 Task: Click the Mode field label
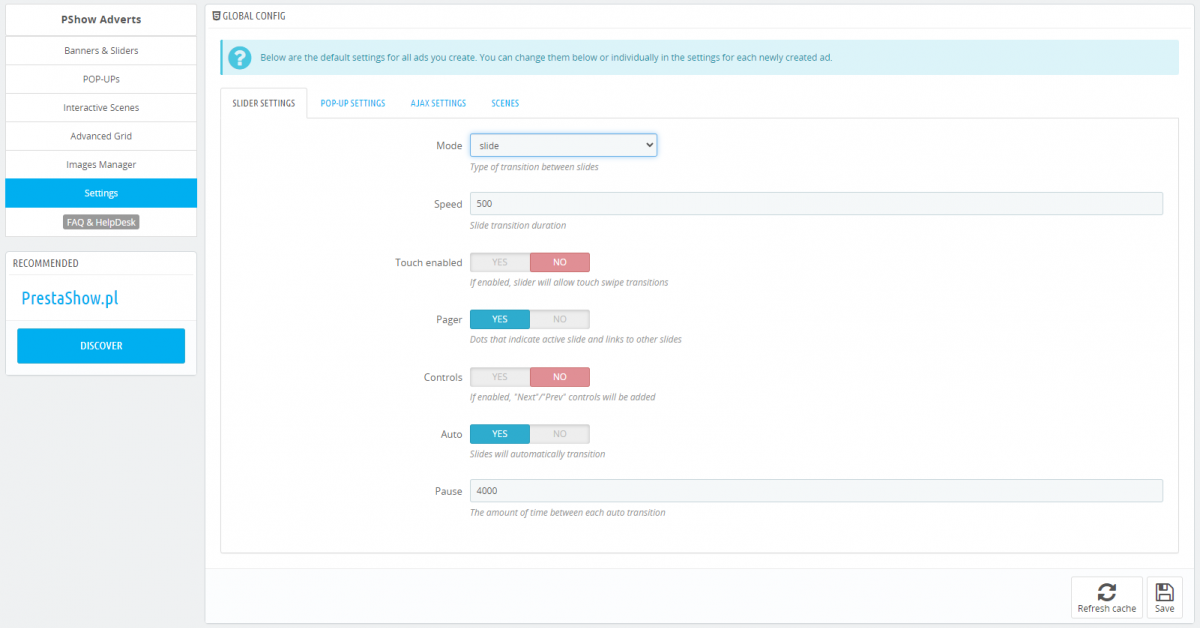coord(449,146)
